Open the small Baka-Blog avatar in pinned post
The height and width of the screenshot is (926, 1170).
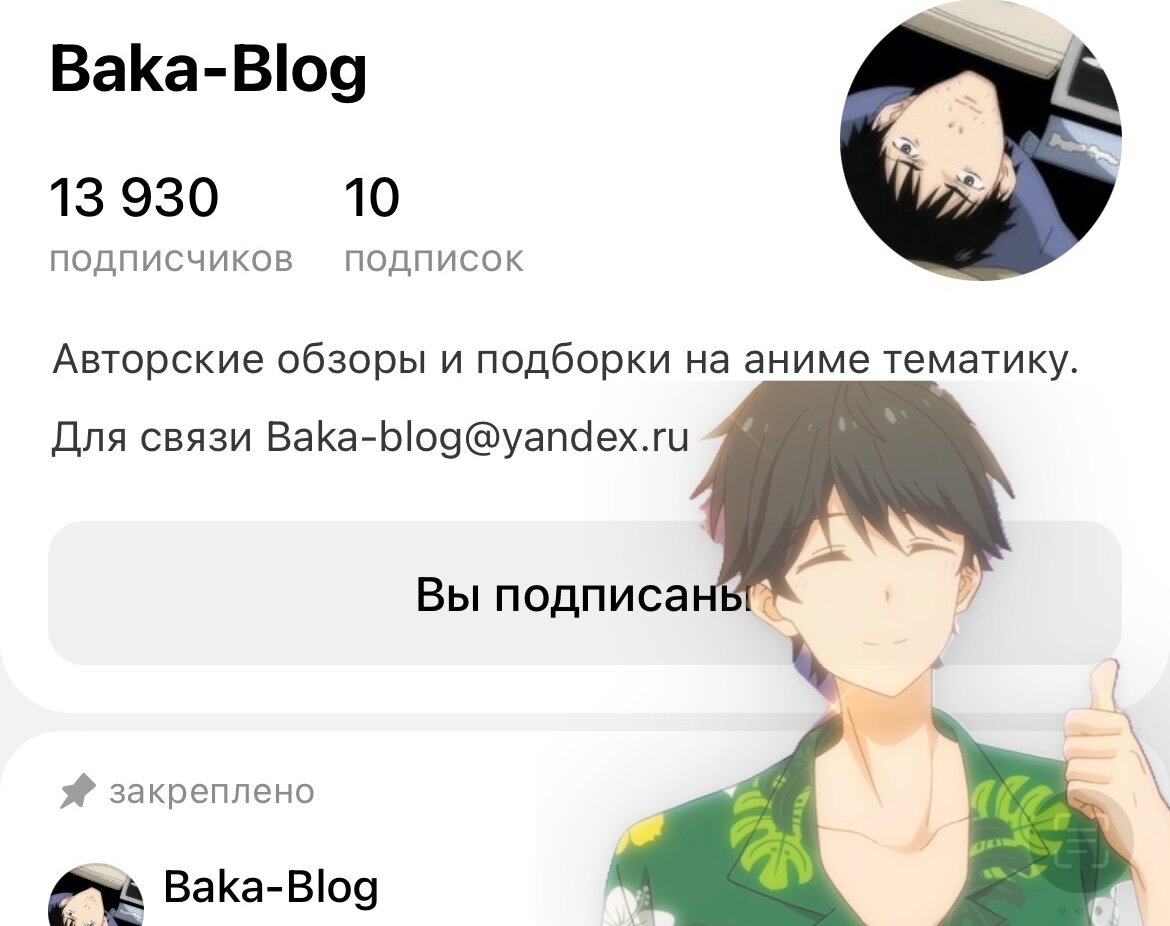point(96,896)
